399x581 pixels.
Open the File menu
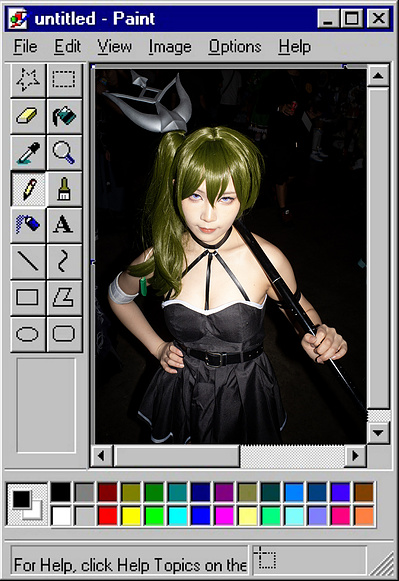click(26, 47)
